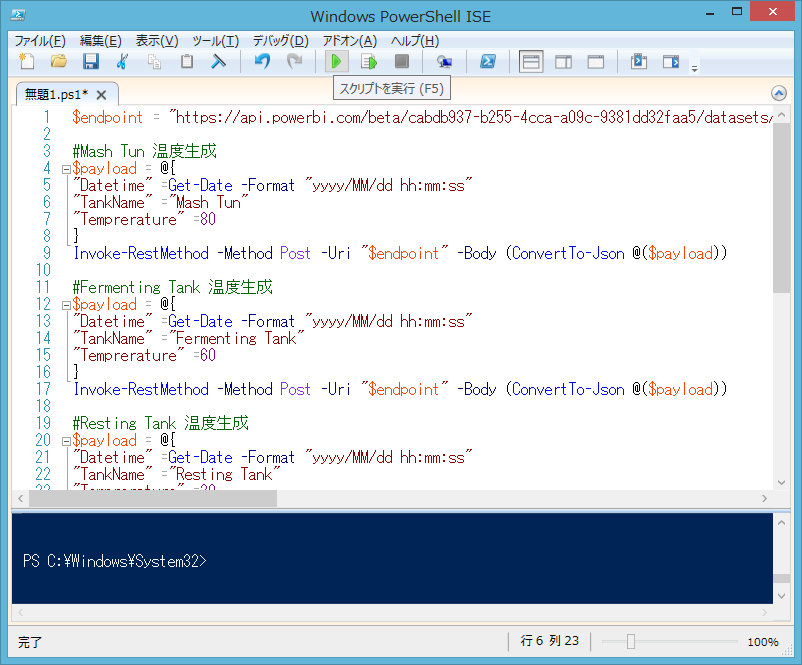Screen dimensions: 802x665
Task: Collapse the Fermenting Tank $payload block
Action: tap(66, 305)
